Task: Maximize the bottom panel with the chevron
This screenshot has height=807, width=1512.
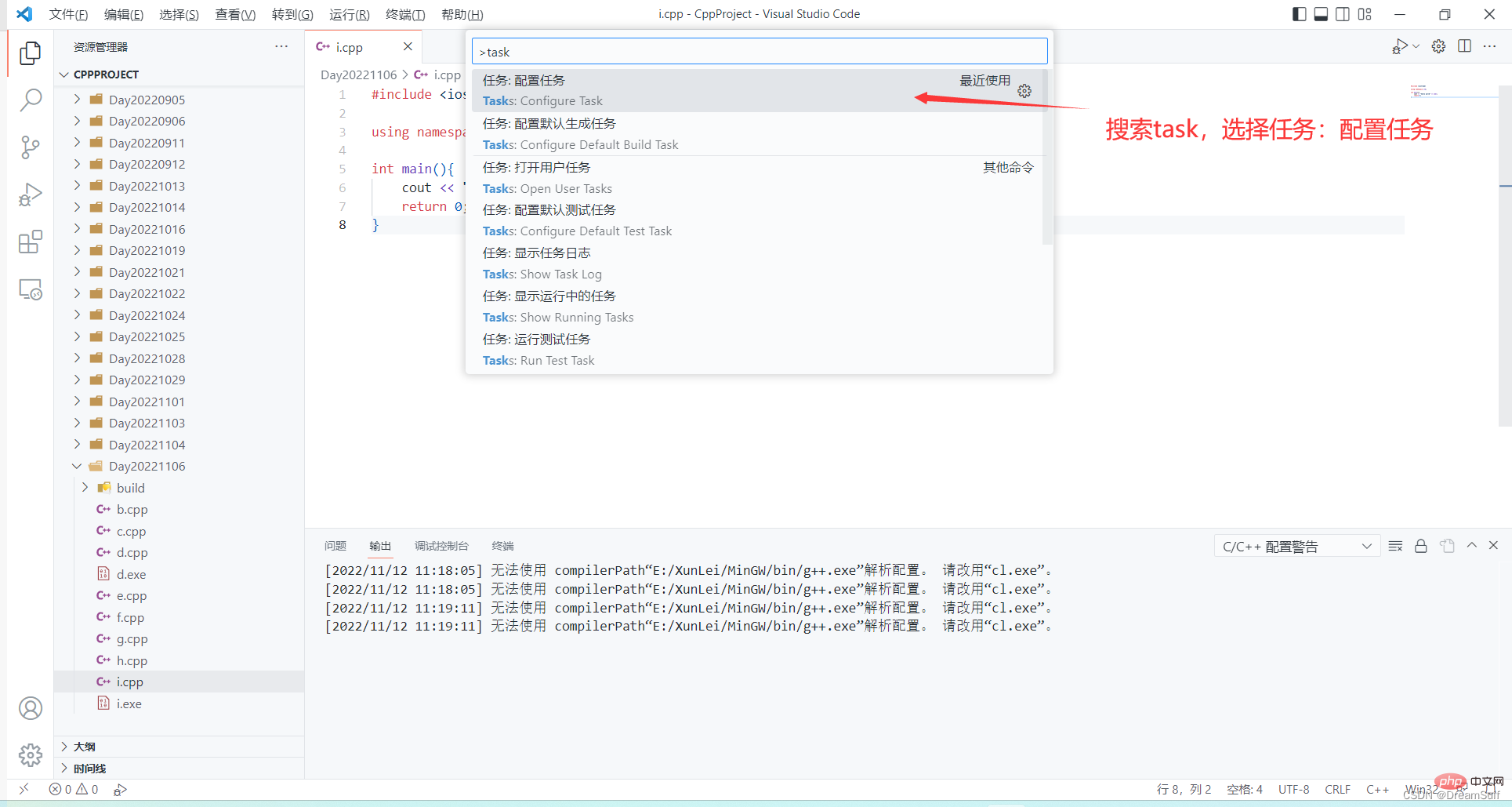Action: point(1471,545)
